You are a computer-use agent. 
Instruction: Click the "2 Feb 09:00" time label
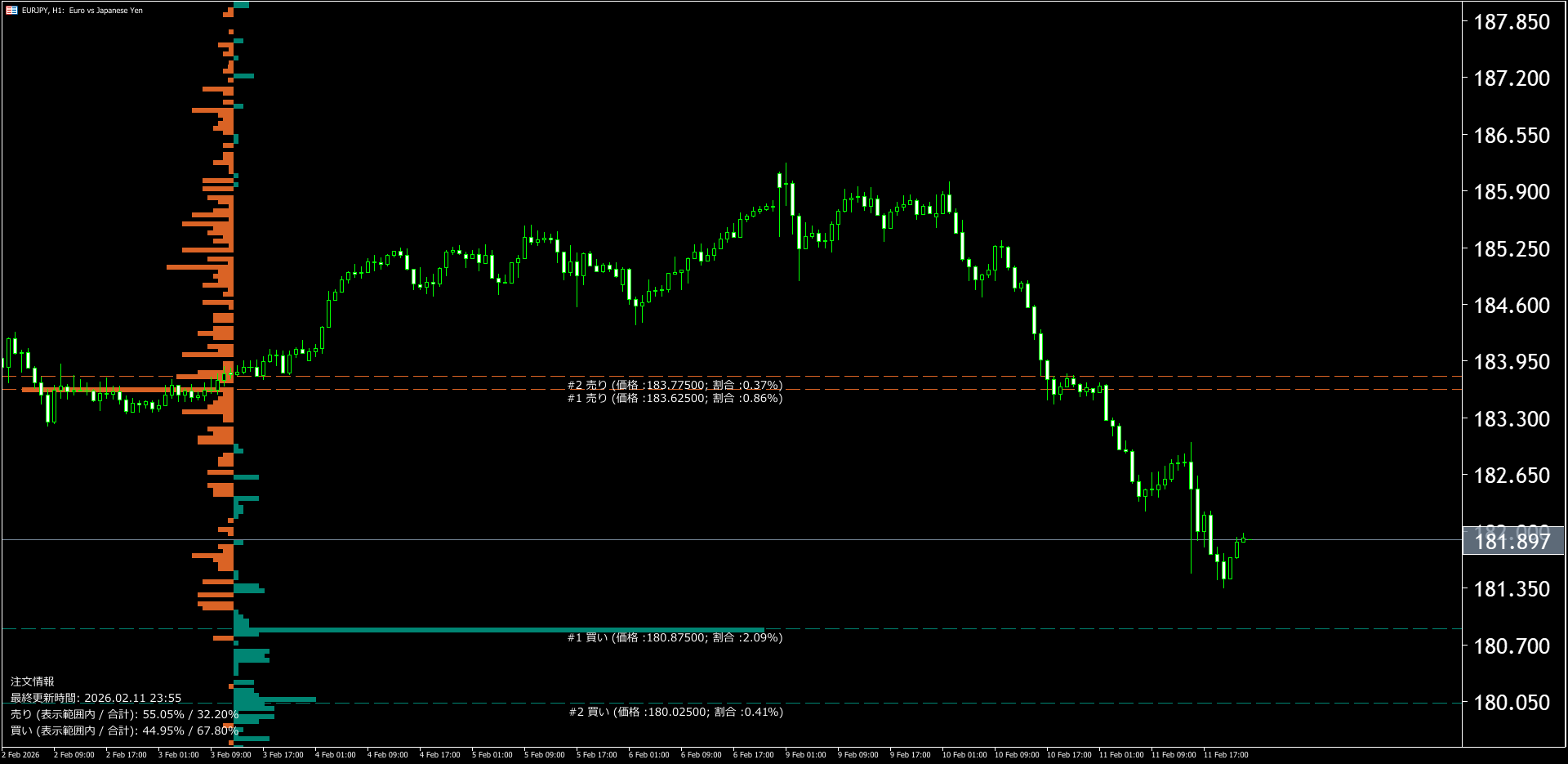[73, 755]
